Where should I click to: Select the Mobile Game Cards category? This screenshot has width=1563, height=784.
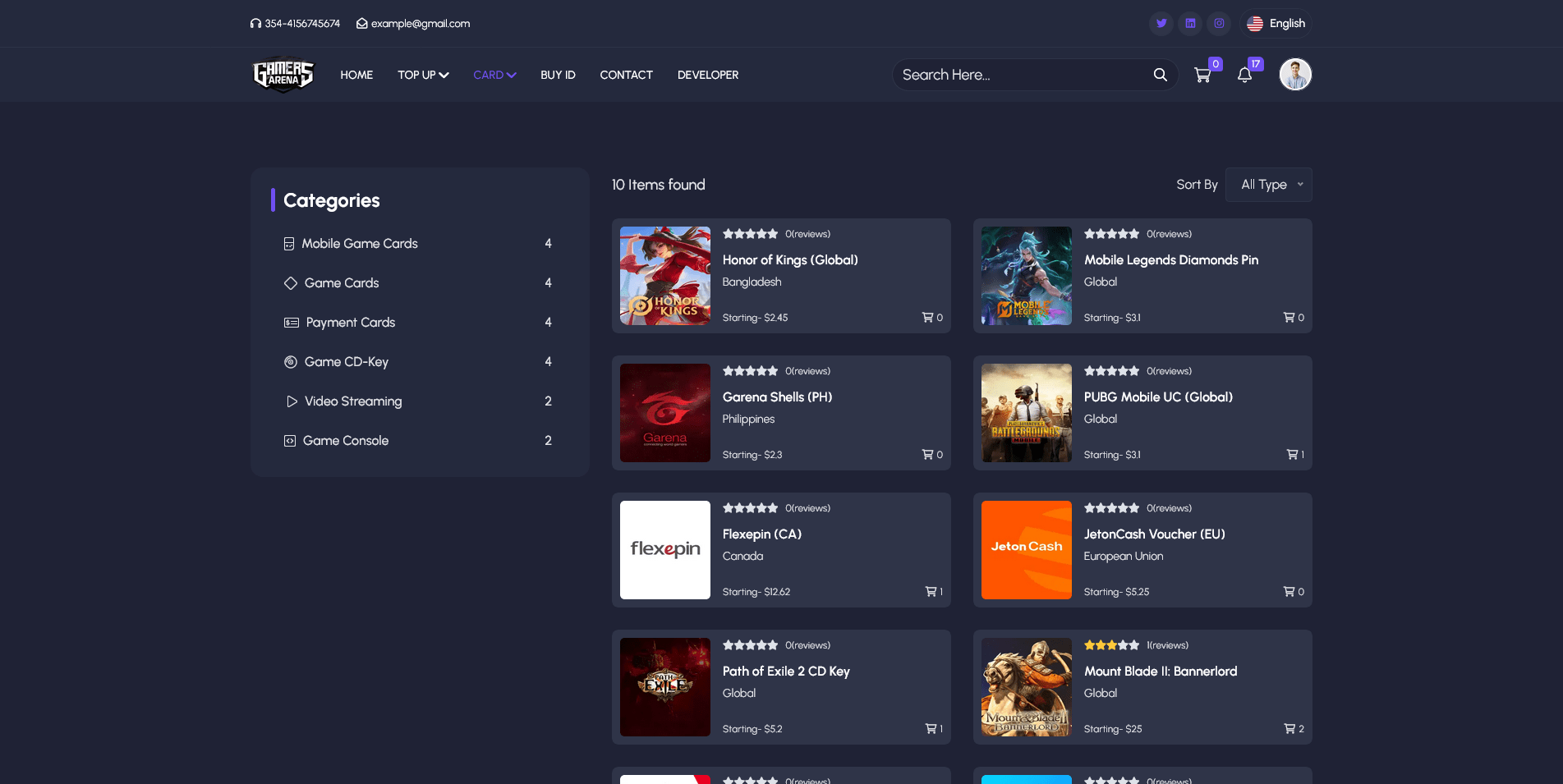point(359,244)
